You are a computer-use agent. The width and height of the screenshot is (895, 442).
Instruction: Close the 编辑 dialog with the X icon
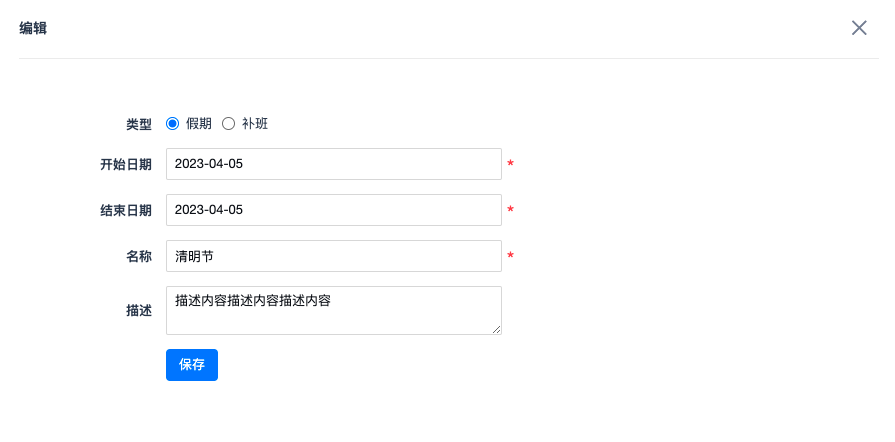click(x=859, y=28)
